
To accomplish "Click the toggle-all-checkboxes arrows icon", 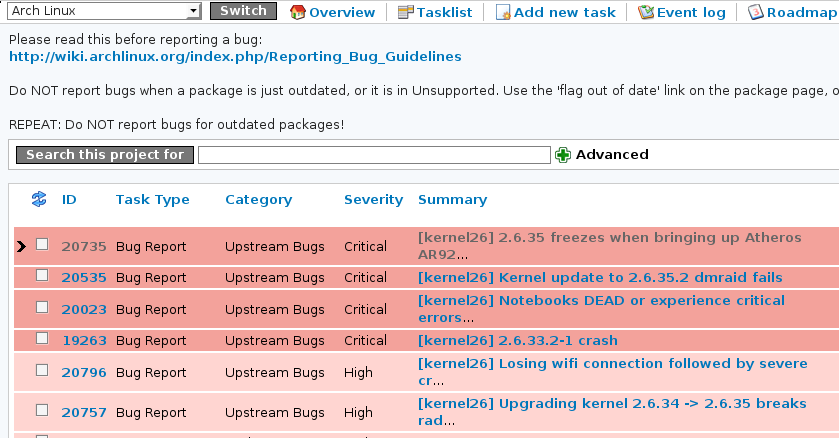I will [x=40, y=199].
